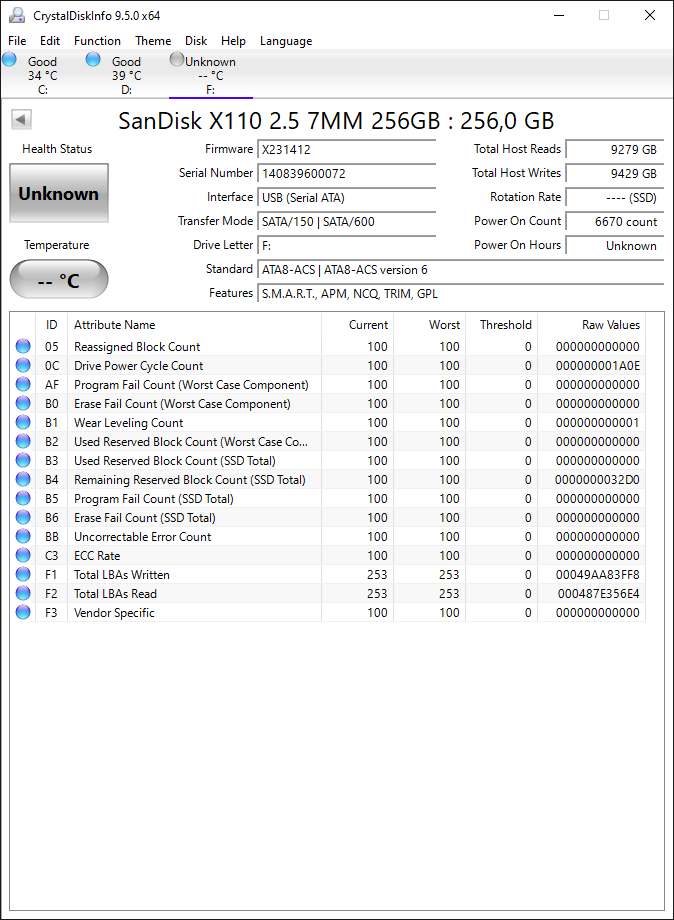Image resolution: width=674 pixels, height=920 pixels.
Task: Open the Help menu
Action: pos(233,41)
